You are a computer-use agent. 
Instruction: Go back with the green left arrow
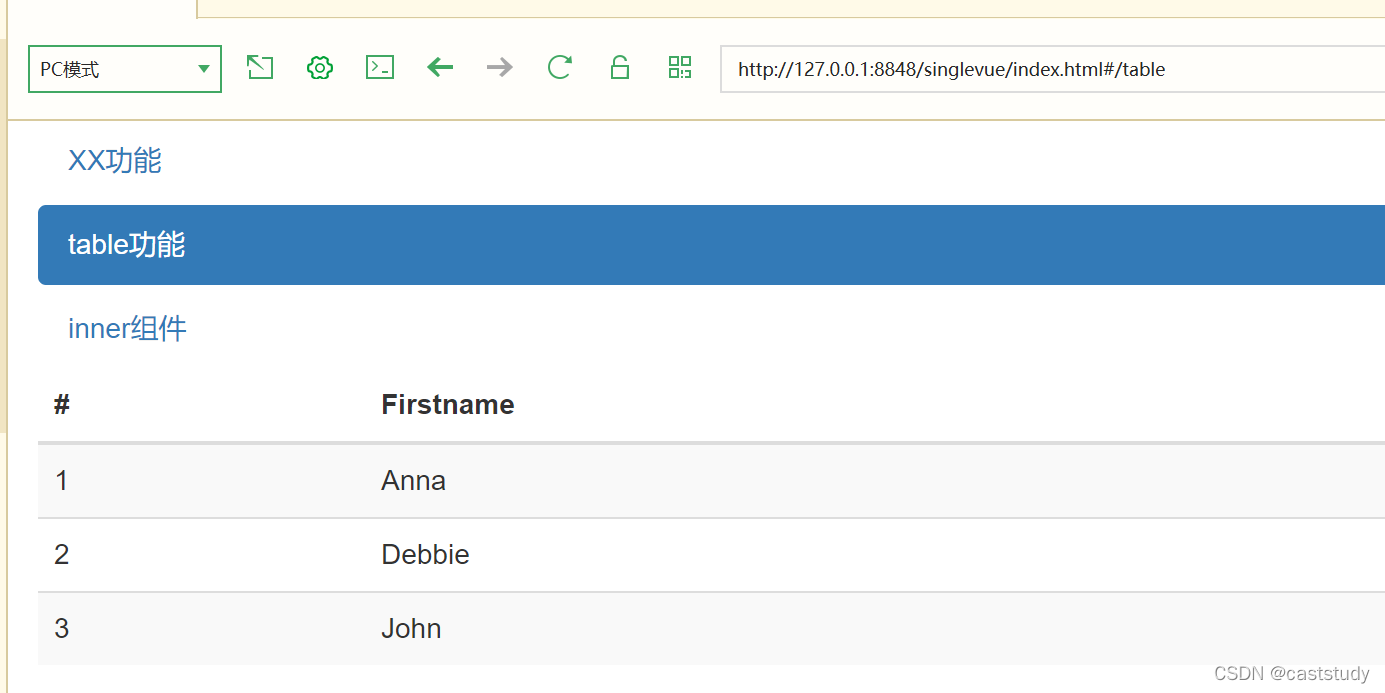[x=440, y=67]
